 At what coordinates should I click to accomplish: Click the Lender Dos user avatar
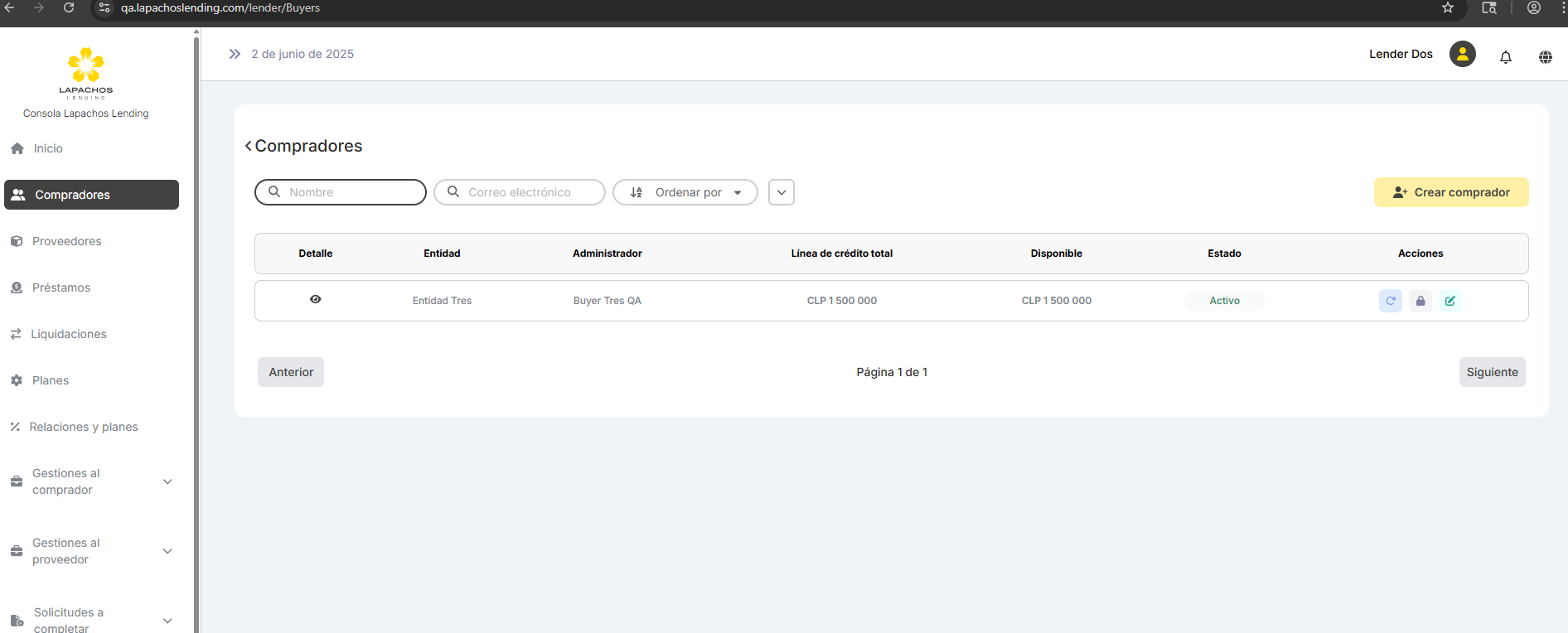pyautogui.click(x=1462, y=54)
